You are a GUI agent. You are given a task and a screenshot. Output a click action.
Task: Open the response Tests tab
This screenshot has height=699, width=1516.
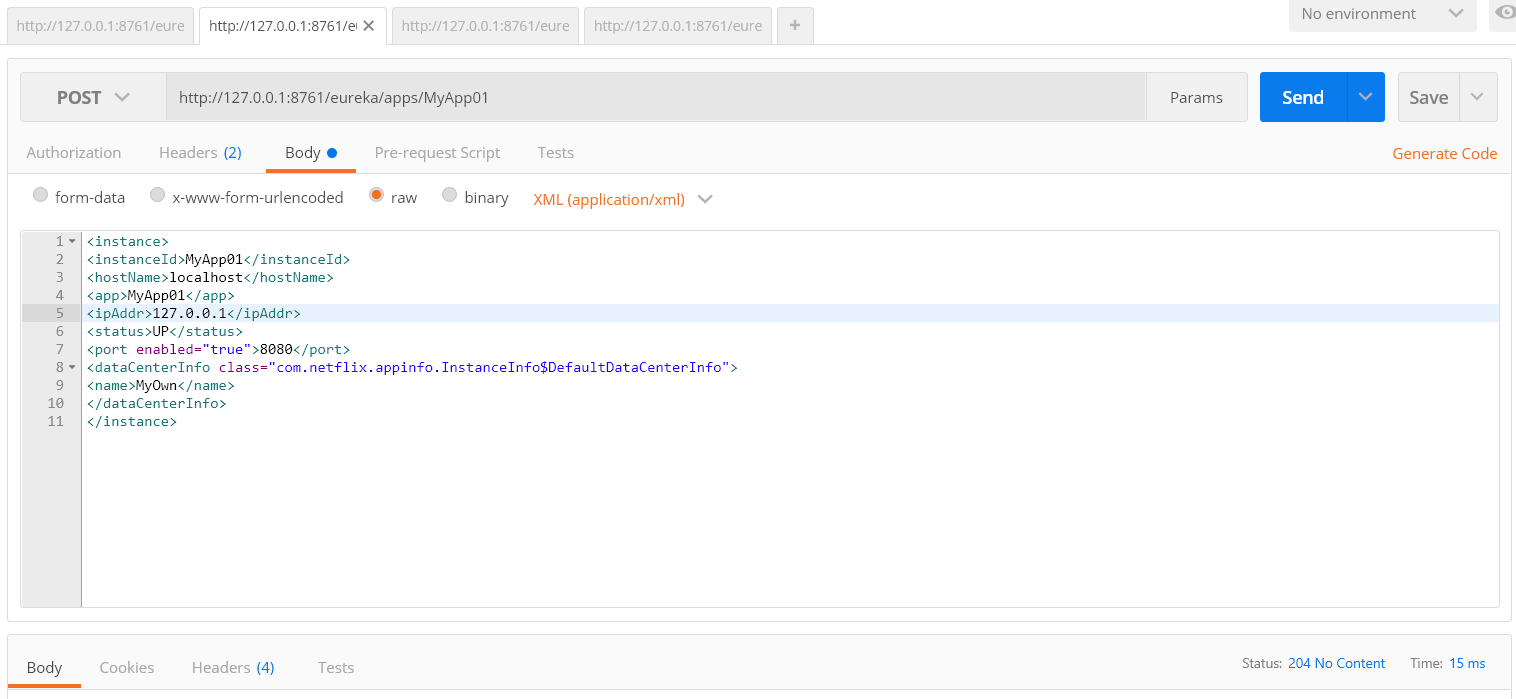(x=336, y=667)
